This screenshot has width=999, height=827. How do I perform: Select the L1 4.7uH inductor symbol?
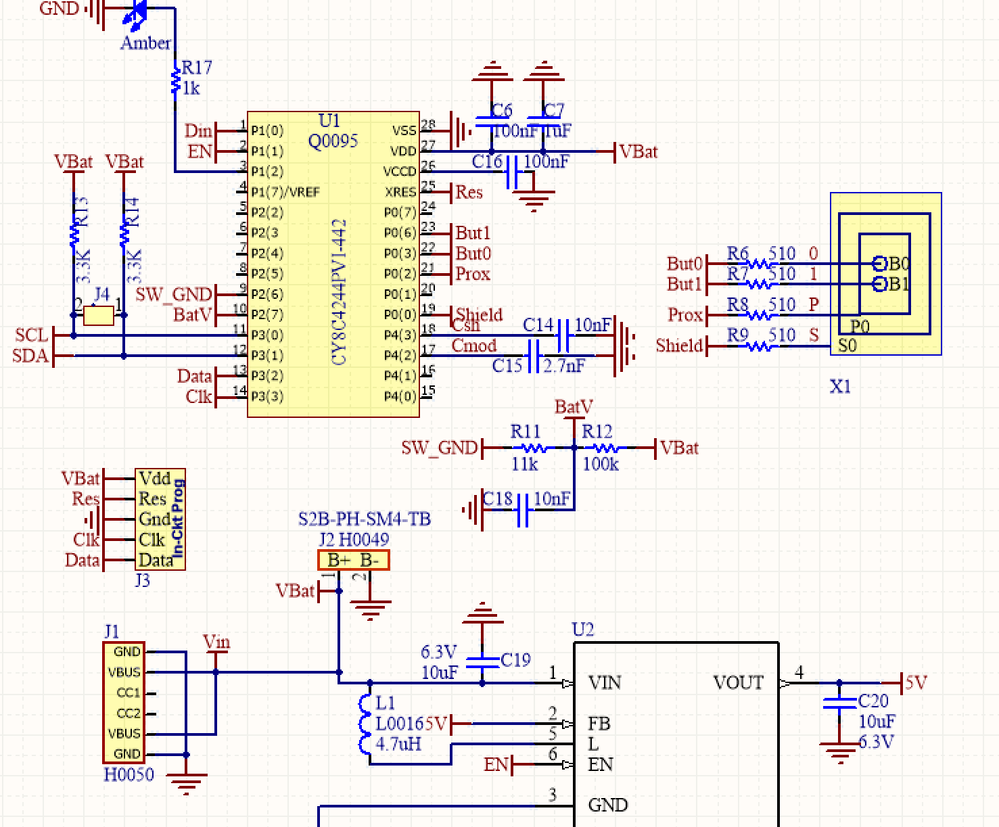point(365,724)
